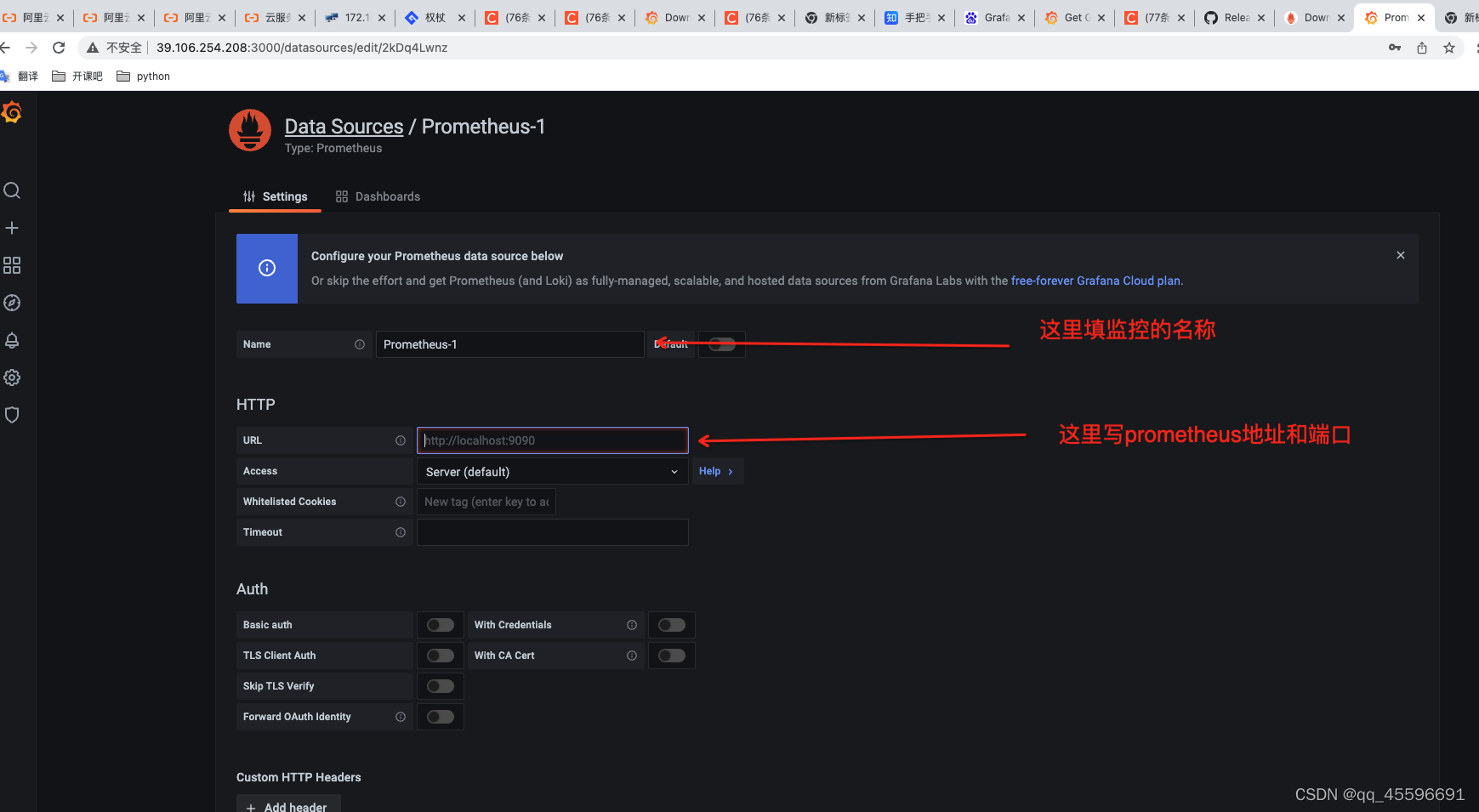The width and height of the screenshot is (1479, 812).
Task: Open the search dashboards icon in sidebar
Action: click(x=12, y=190)
